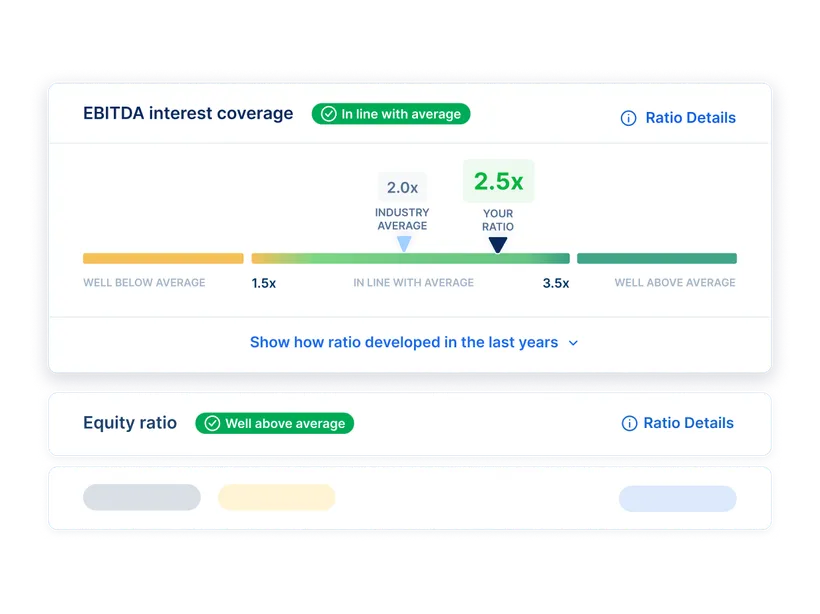Click 'IN LINE WITH AVERAGE' scale label

pyautogui.click(x=413, y=282)
